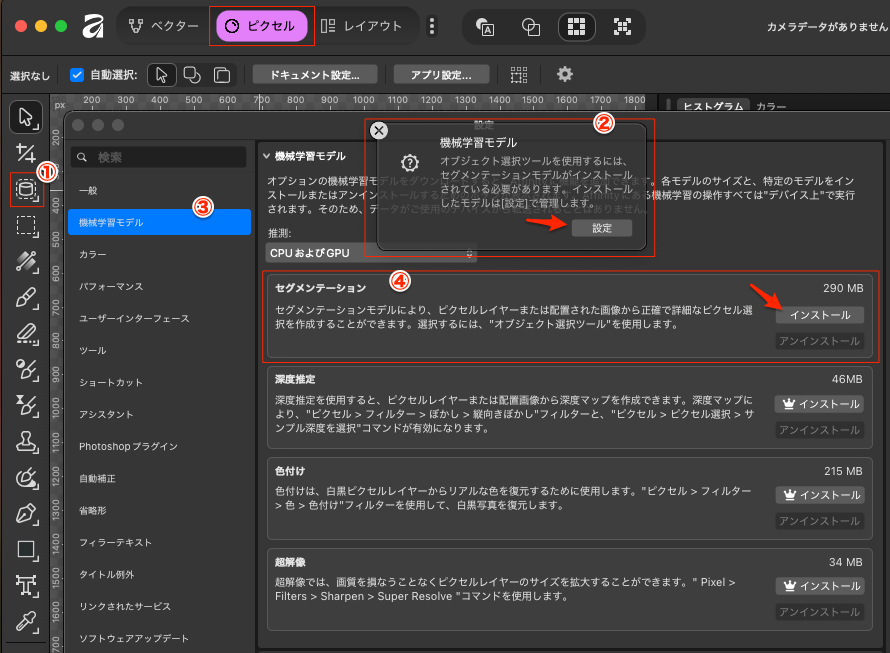Open the パフォーマンス settings category
The height and width of the screenshot is (653, 890).
(111, 286)
